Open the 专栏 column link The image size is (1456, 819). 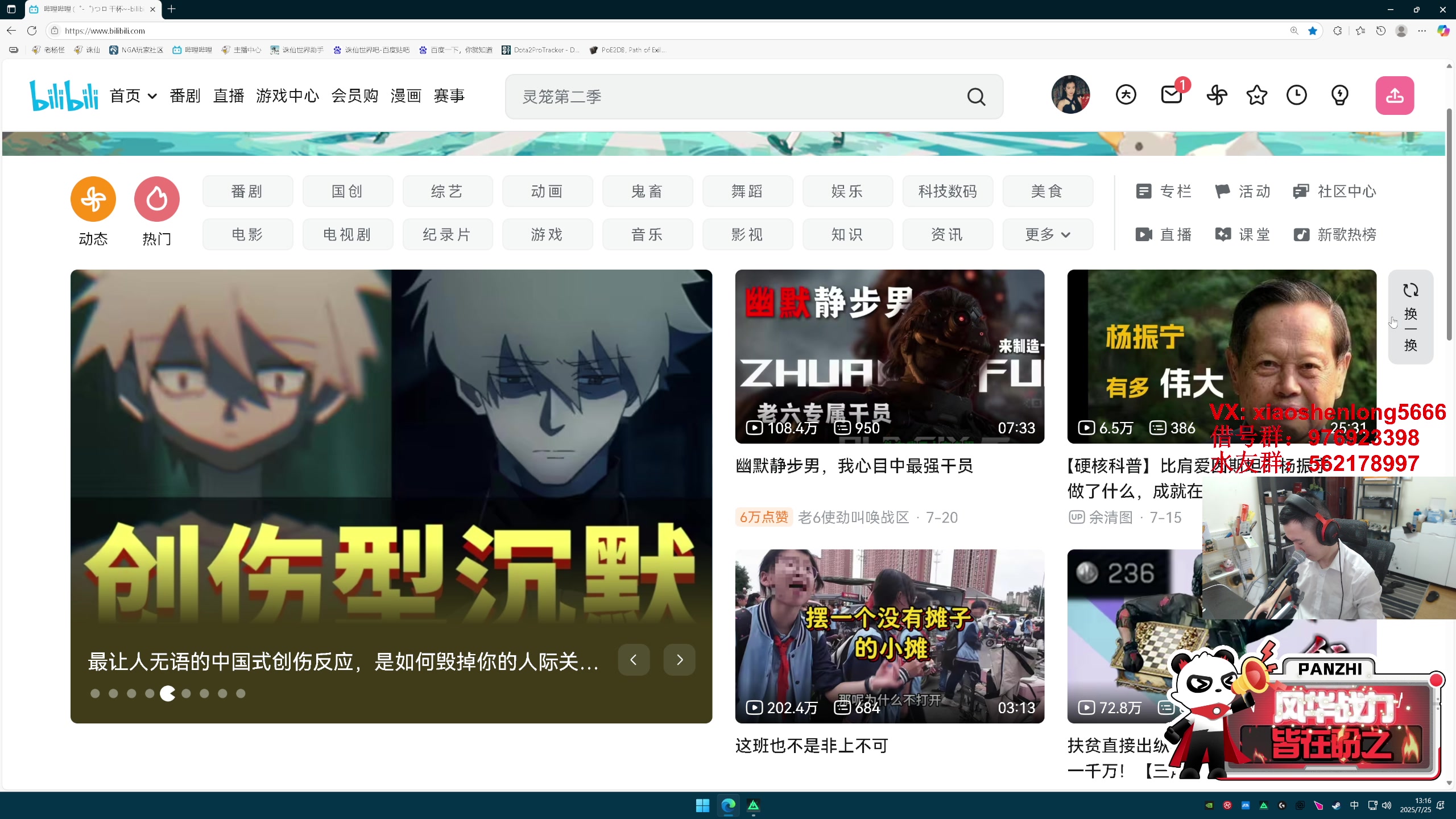[x=1163, y=192]
